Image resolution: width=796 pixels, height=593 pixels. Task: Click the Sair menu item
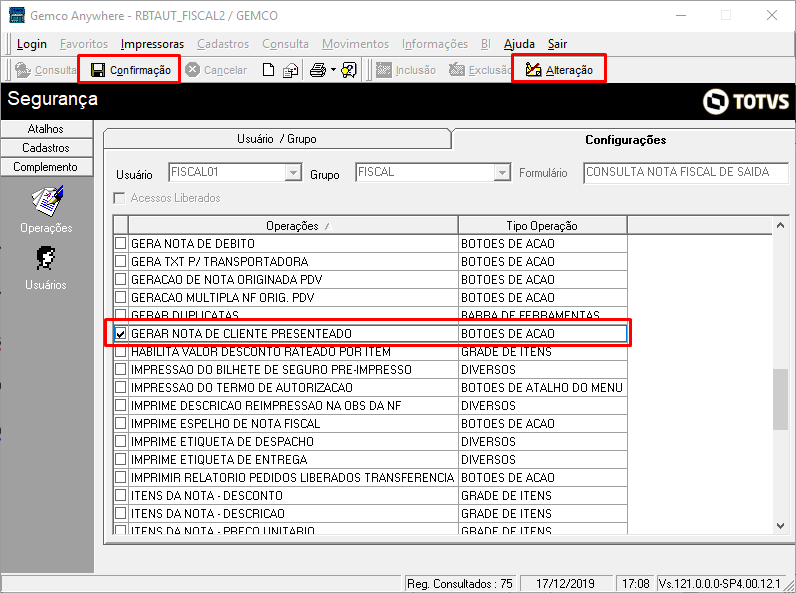557,44
